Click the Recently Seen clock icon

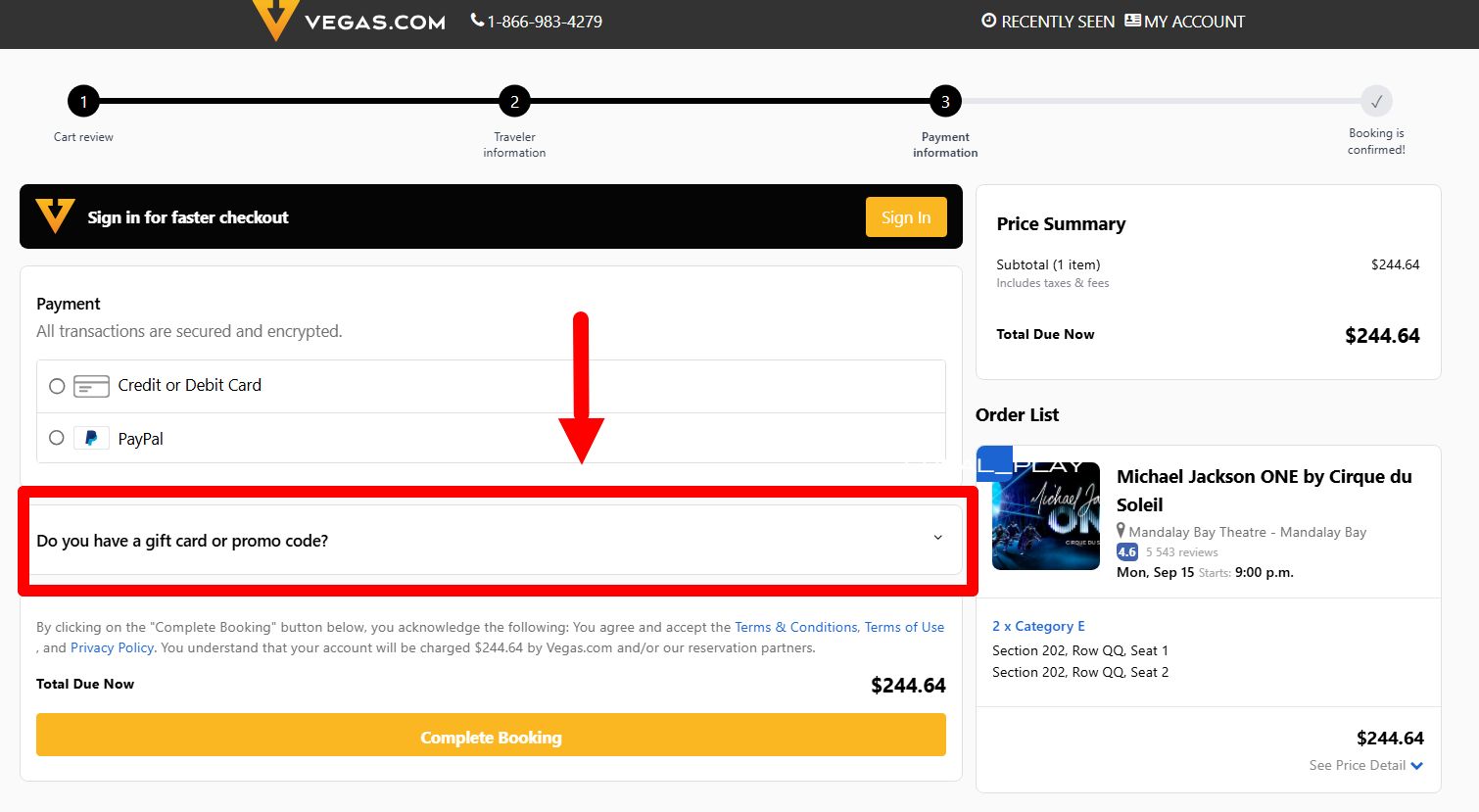(x=988, y=21)
